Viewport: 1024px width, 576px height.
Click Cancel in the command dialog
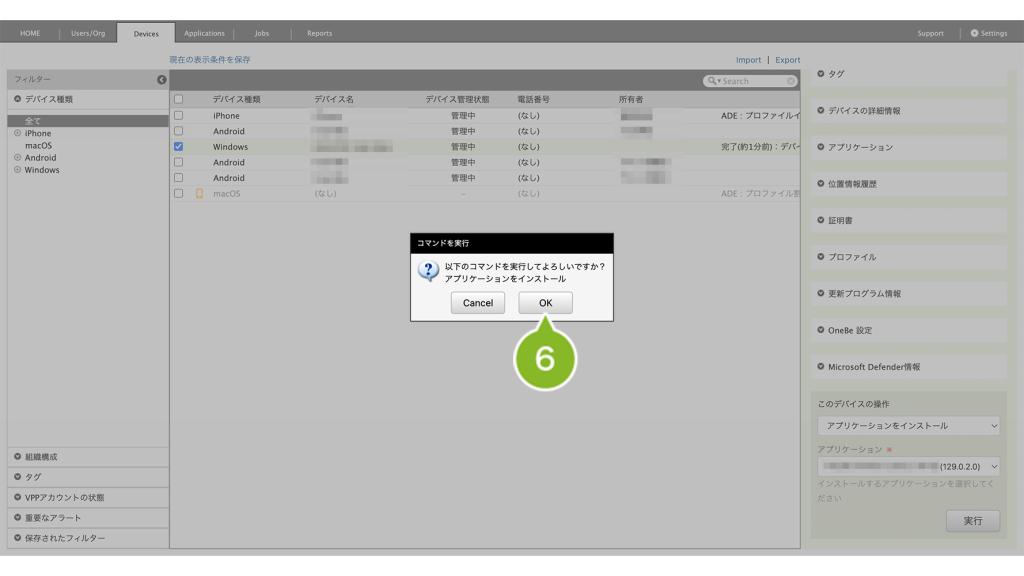[x=477, y=303]
